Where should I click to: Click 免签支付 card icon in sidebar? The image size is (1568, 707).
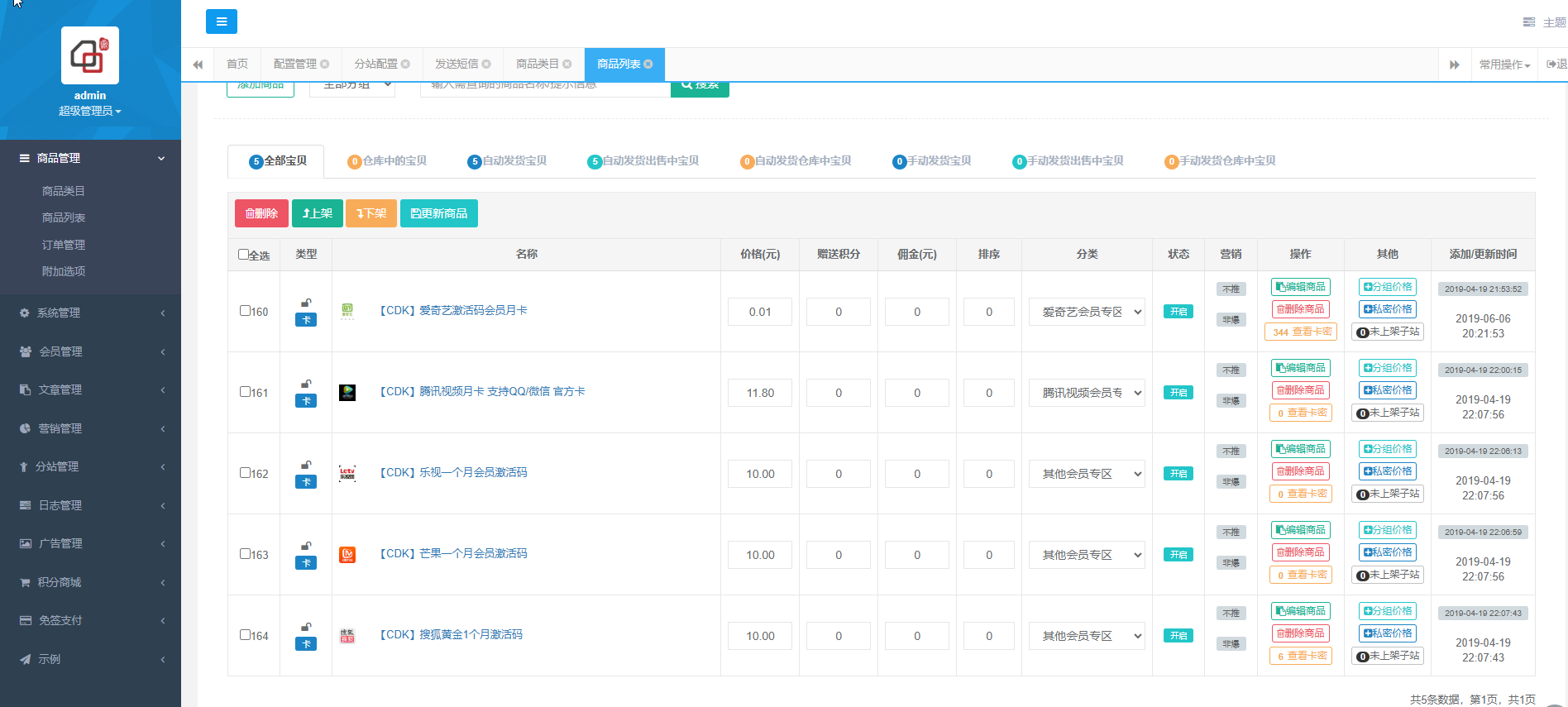26,620
